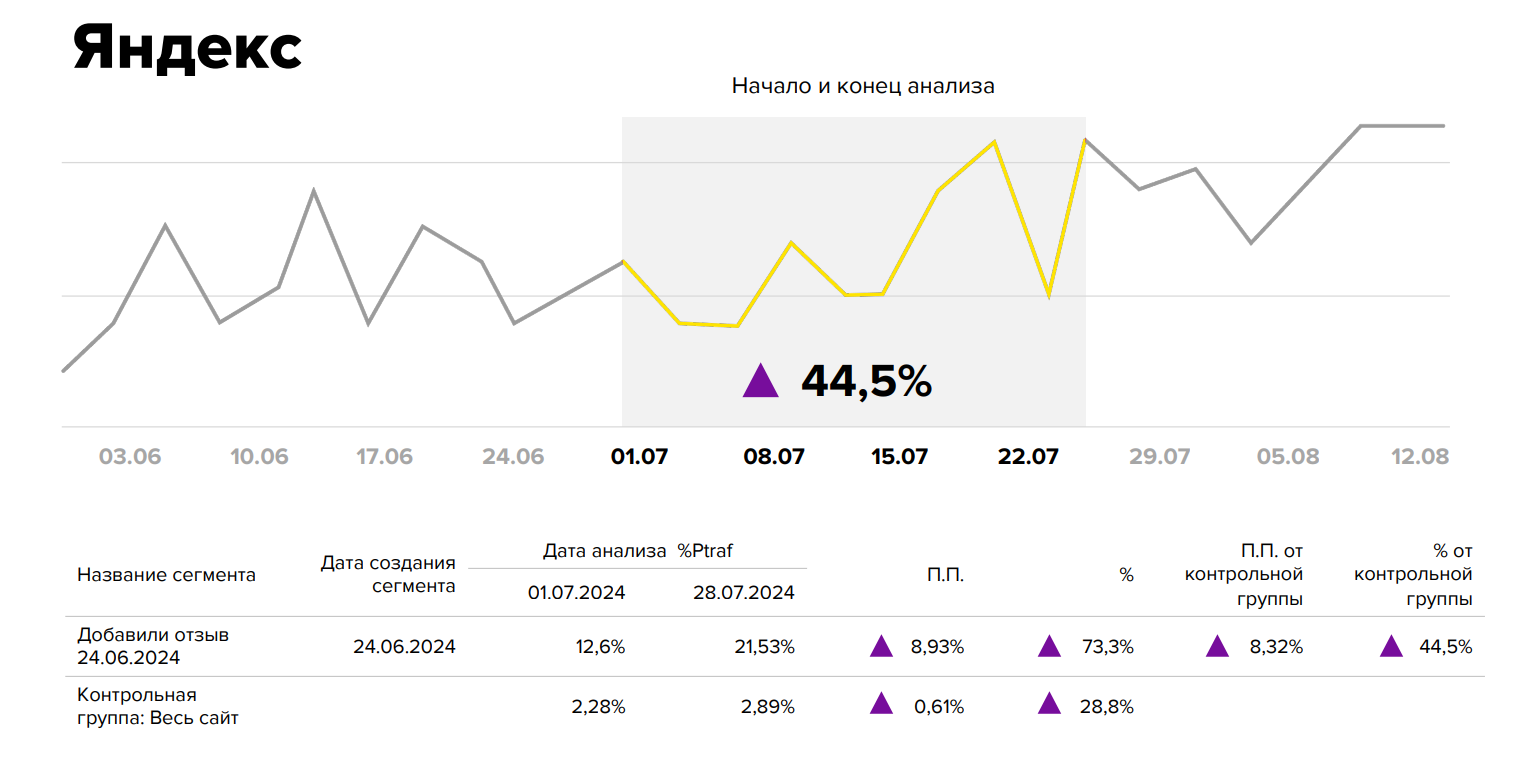Click the 'Дата создания сегмента' column header
The image size is (1532, 782).
click(388, 575)
